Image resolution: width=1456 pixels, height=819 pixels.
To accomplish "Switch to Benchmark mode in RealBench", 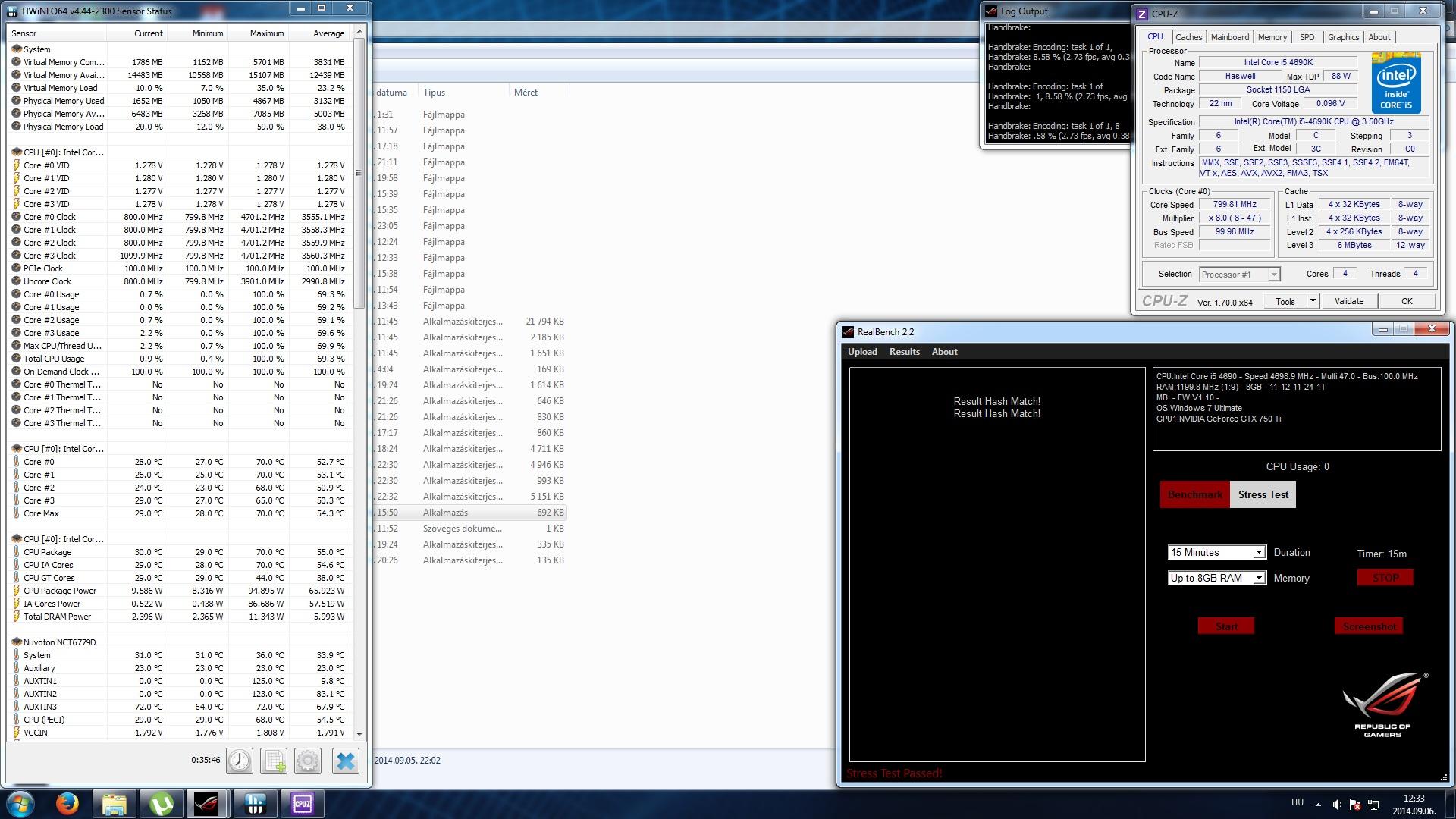I will pos(1194,494).
